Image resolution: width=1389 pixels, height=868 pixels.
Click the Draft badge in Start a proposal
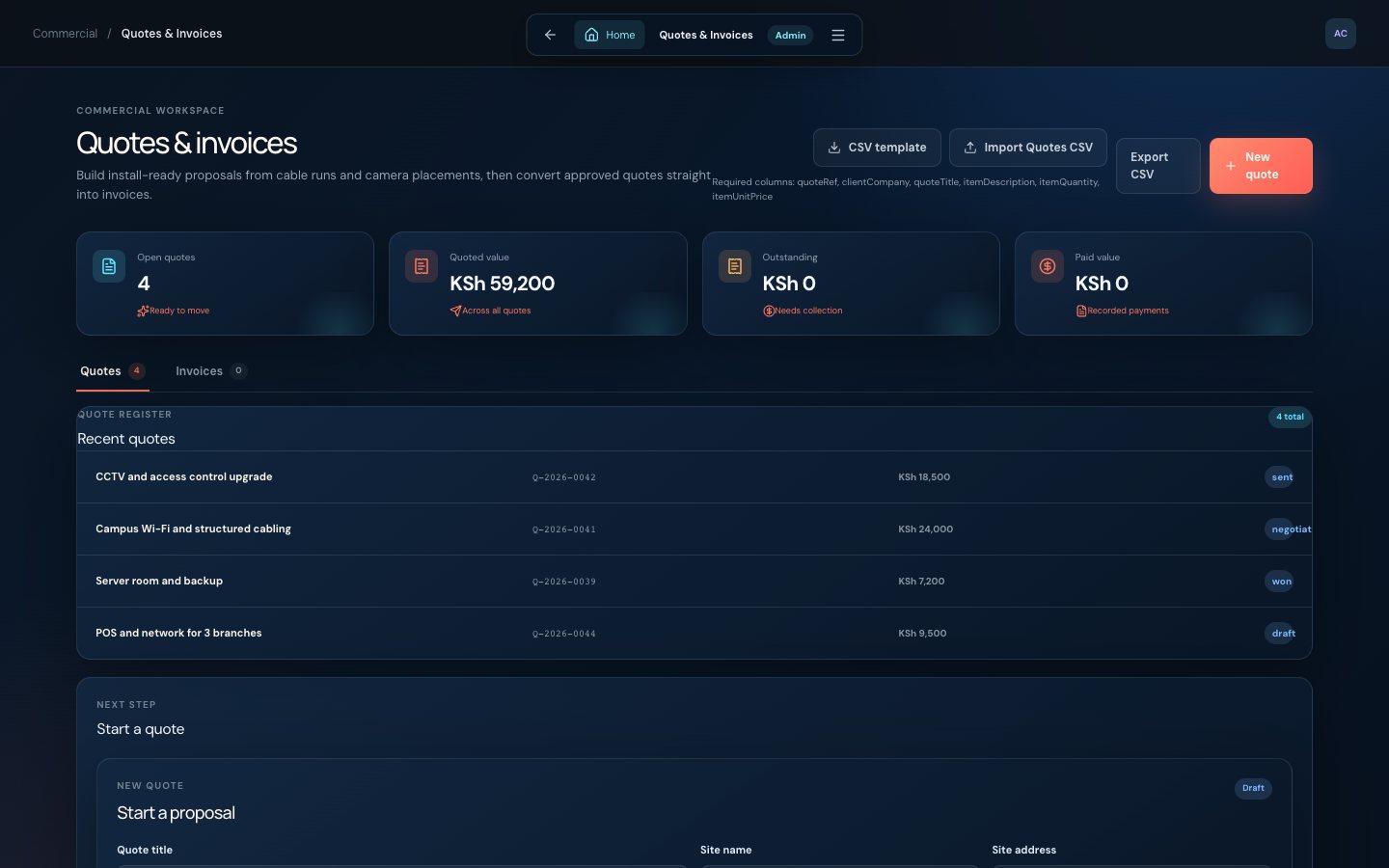click(1253, 788)
